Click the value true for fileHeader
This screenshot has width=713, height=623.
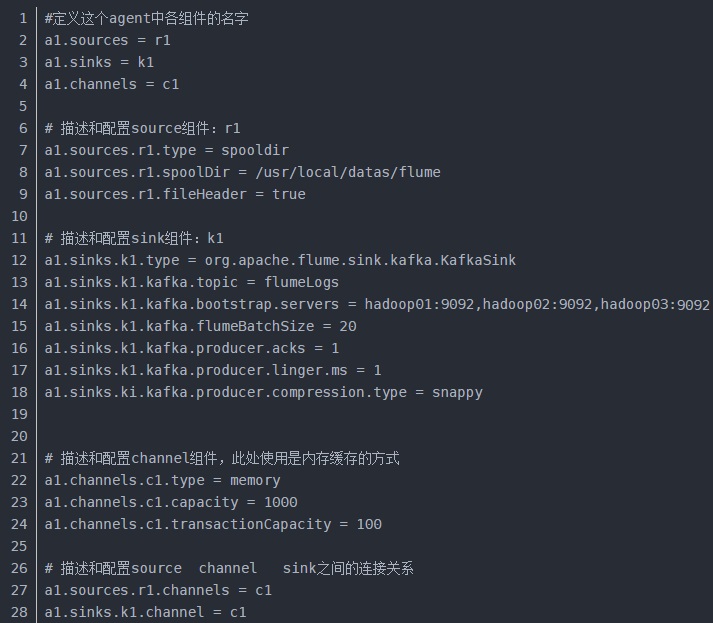pos(289,195)
